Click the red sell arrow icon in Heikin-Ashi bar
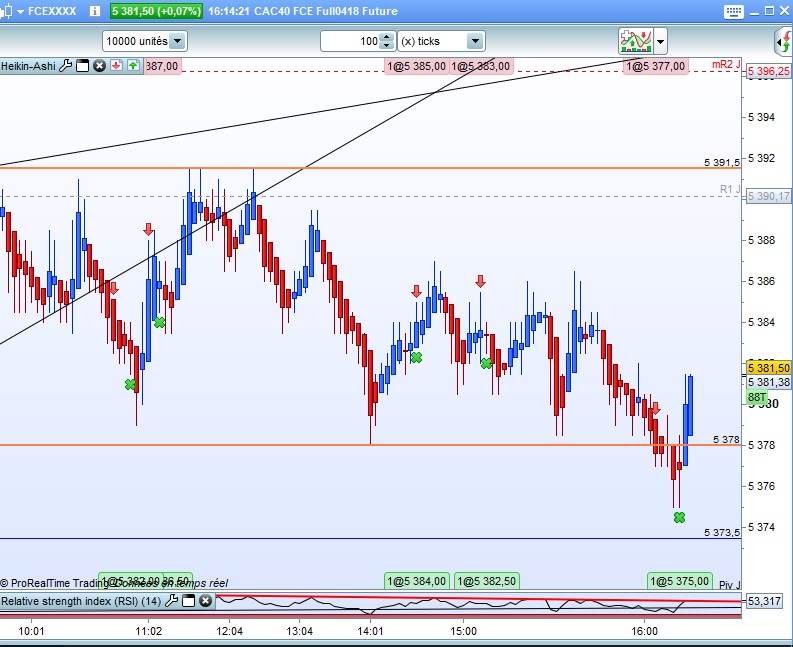This screenshot has height=647, width=793. click(x=116, y=66)
